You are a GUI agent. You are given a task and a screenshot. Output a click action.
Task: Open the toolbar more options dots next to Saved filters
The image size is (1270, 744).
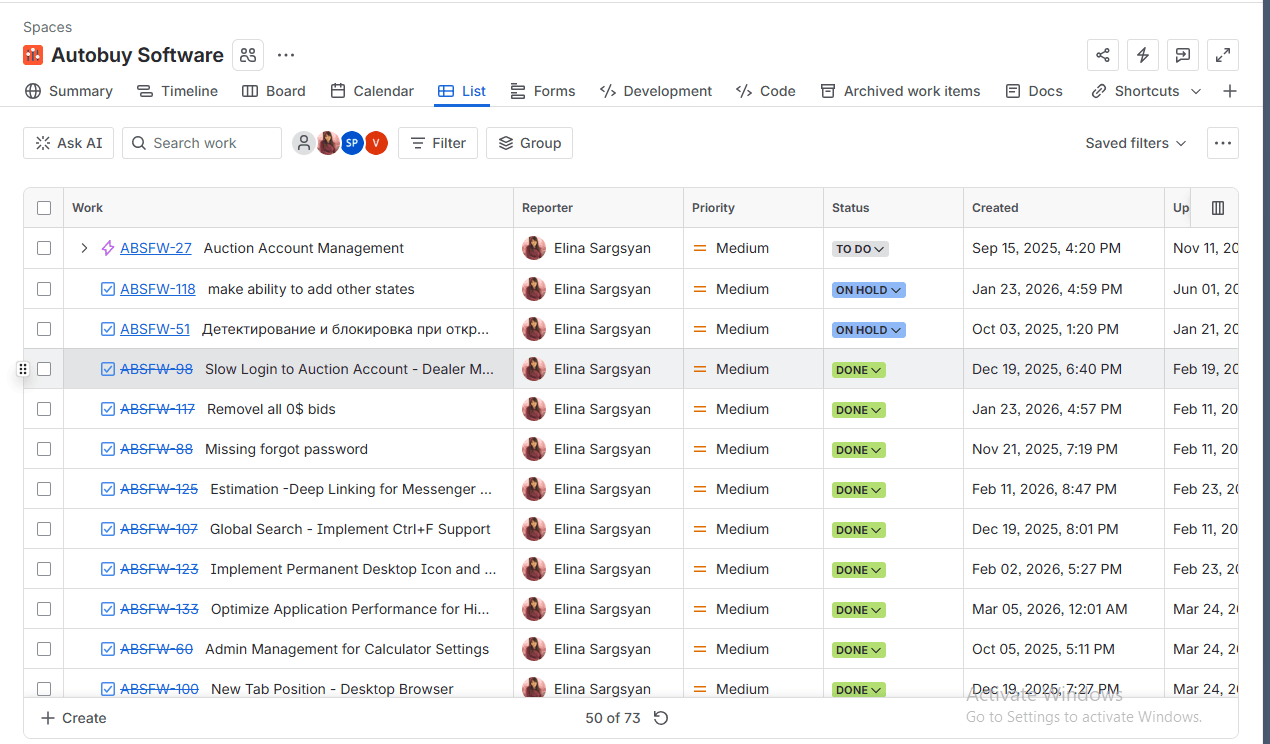[1223, 143]
